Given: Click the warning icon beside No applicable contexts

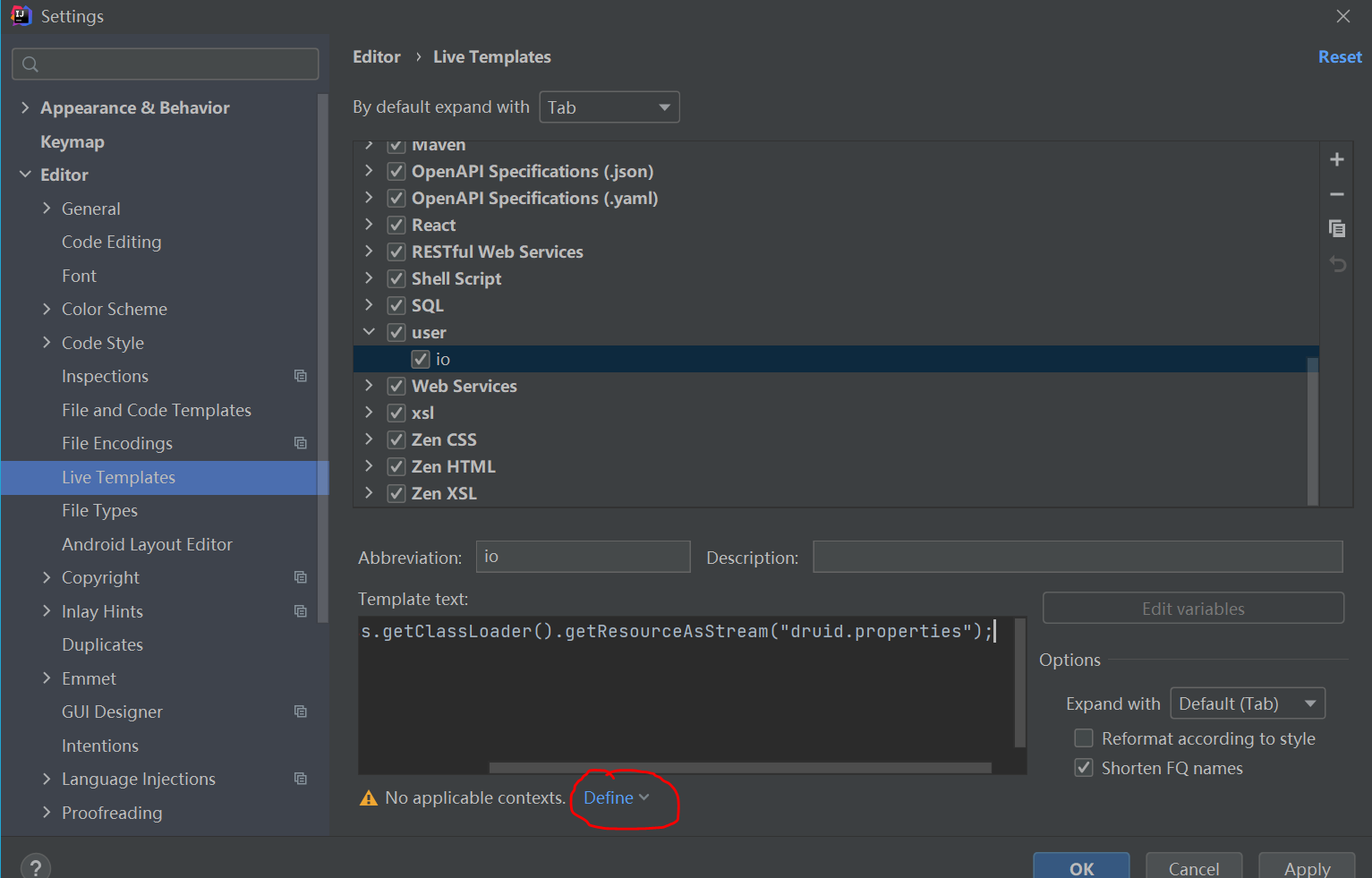Looking at the screenshot, I should pos(369,797).
